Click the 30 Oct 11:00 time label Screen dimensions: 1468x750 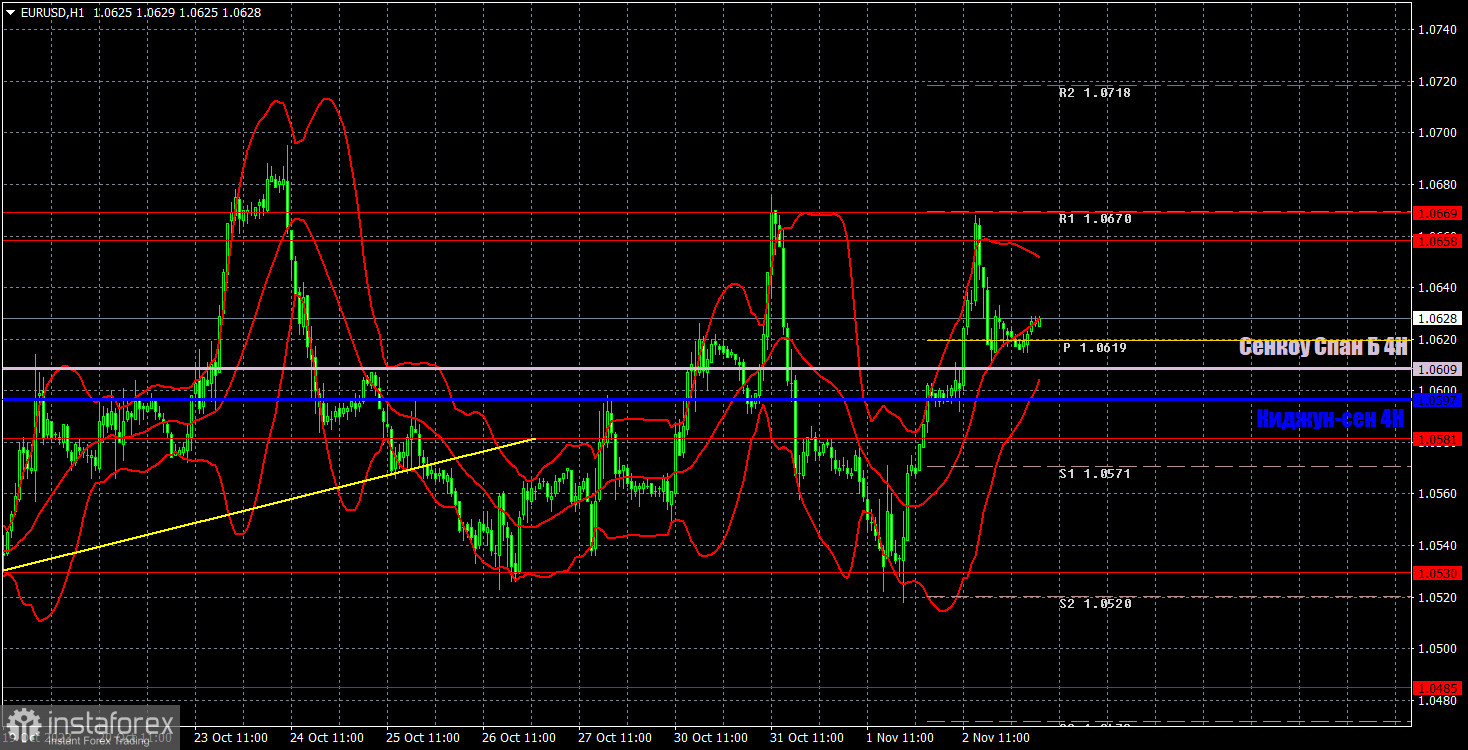710,738
